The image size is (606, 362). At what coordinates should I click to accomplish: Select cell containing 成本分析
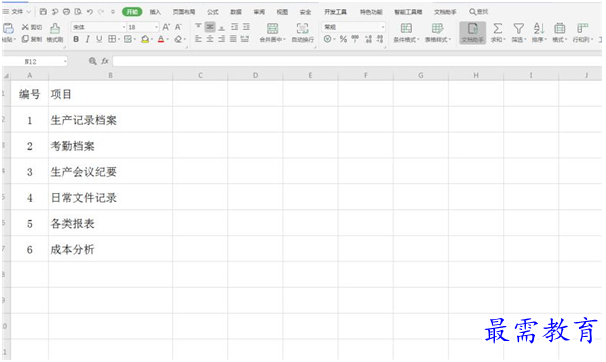pyautogui.click(x=111, y=249)
